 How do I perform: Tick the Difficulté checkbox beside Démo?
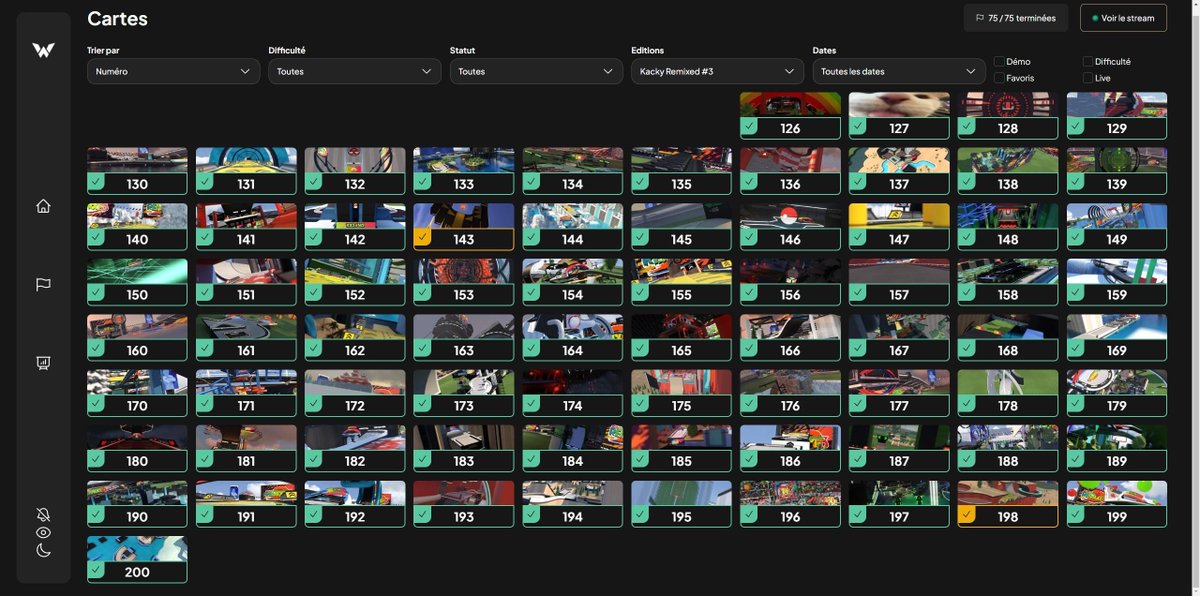click(x=1088, y=62)
